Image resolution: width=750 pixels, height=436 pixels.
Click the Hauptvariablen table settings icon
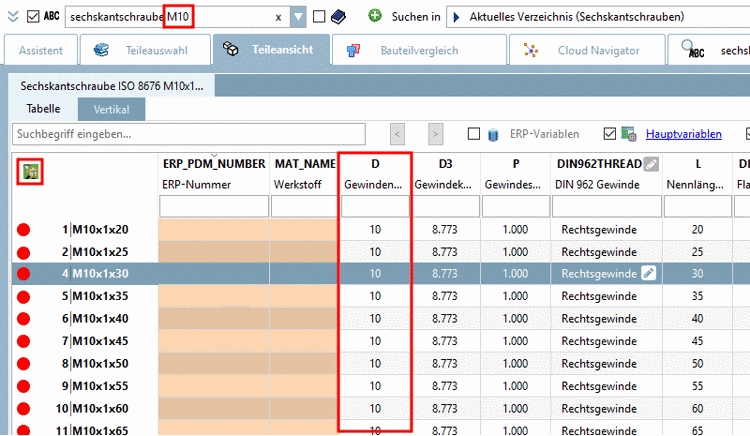629,134
